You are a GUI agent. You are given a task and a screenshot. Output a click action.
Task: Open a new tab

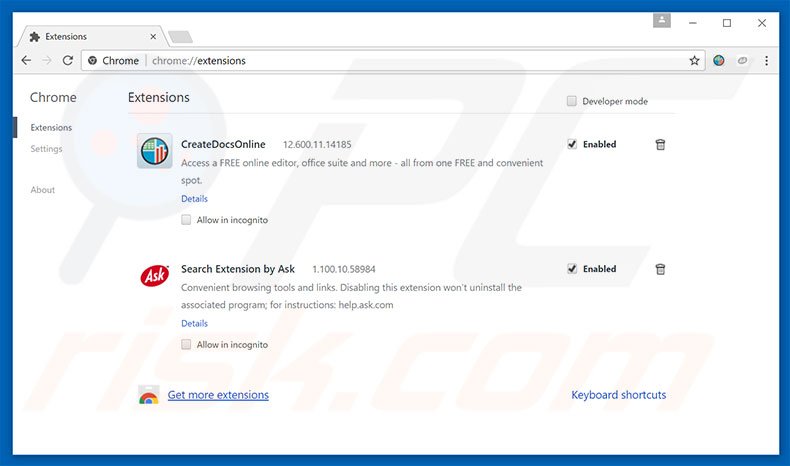(x=180, y=37)
